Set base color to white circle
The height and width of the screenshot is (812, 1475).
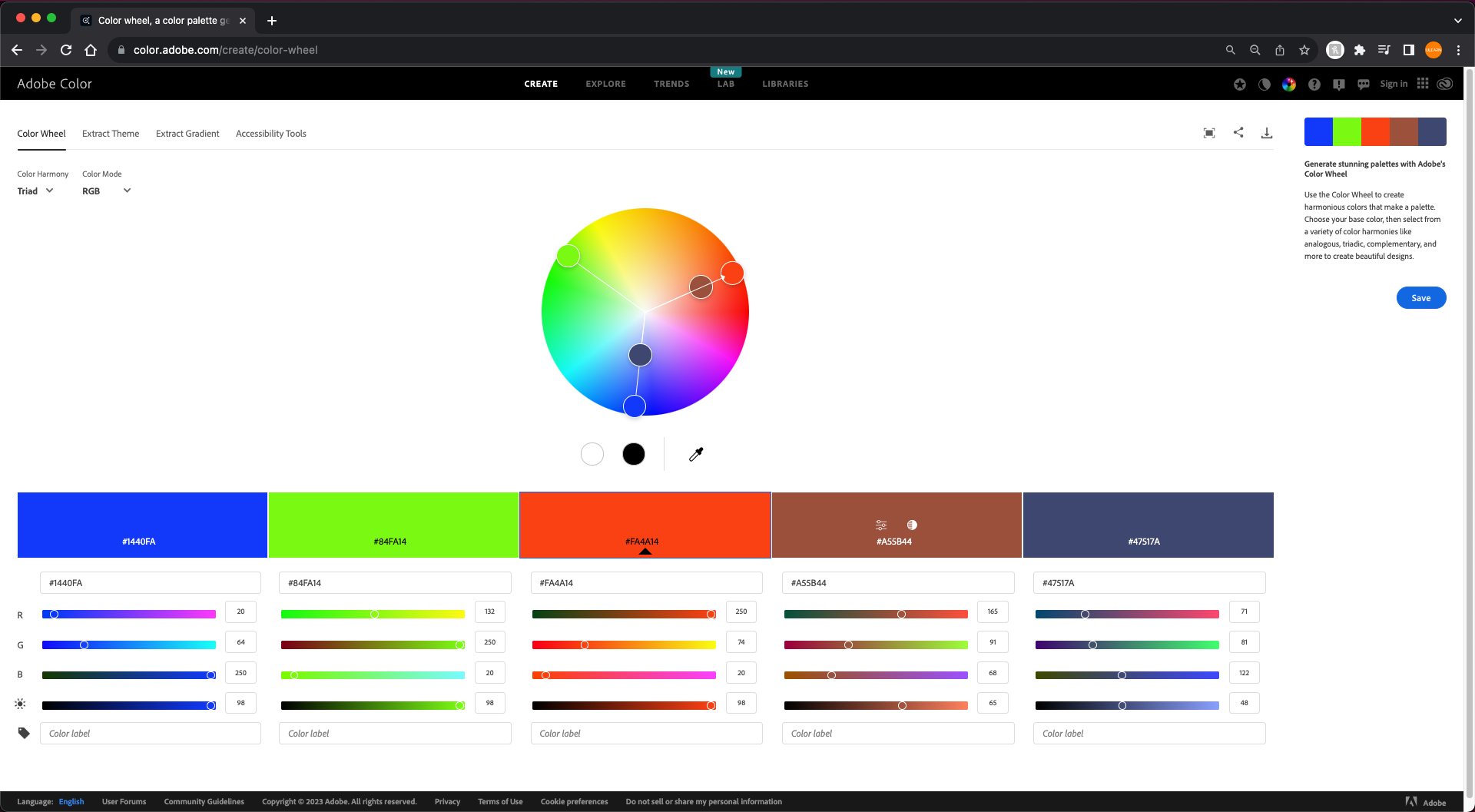592,454
